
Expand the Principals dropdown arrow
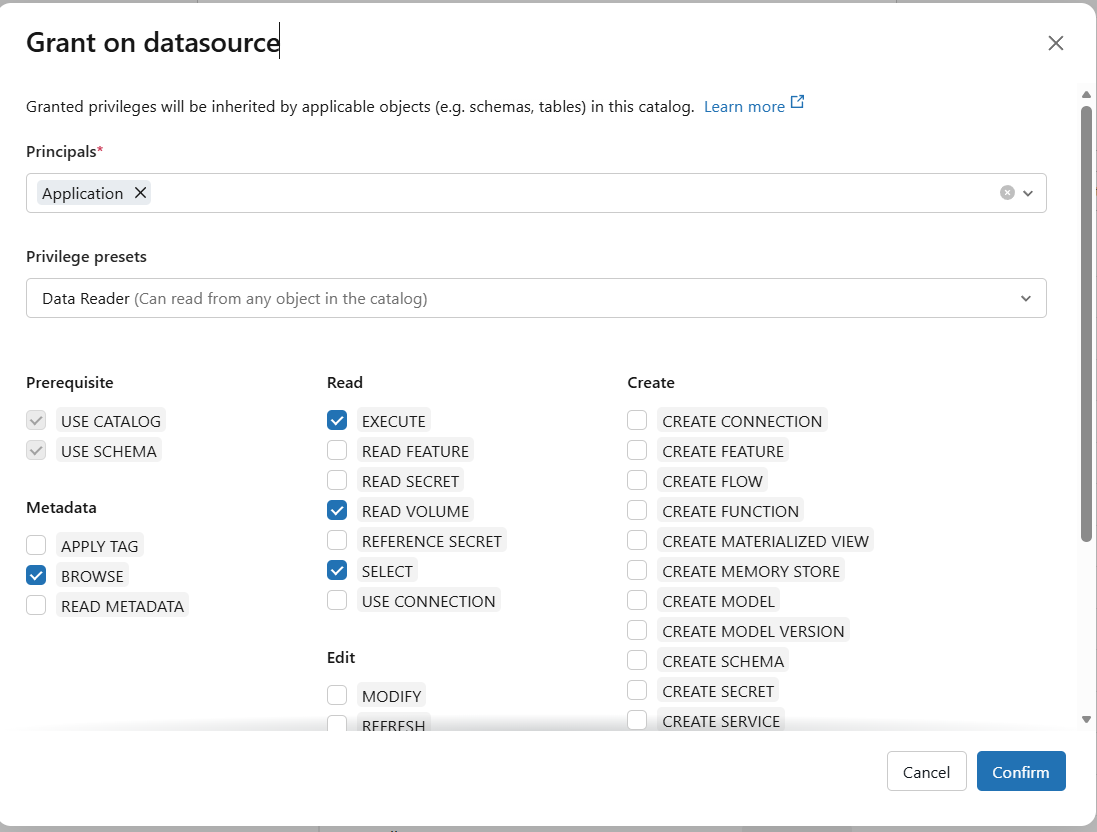(x=1028, y=193)
